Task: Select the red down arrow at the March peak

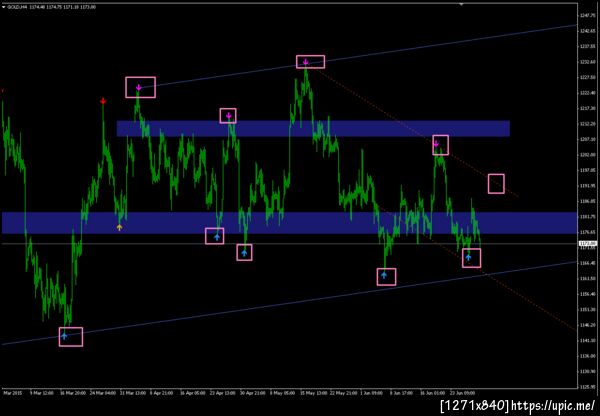Action: [x=103, y=101]
